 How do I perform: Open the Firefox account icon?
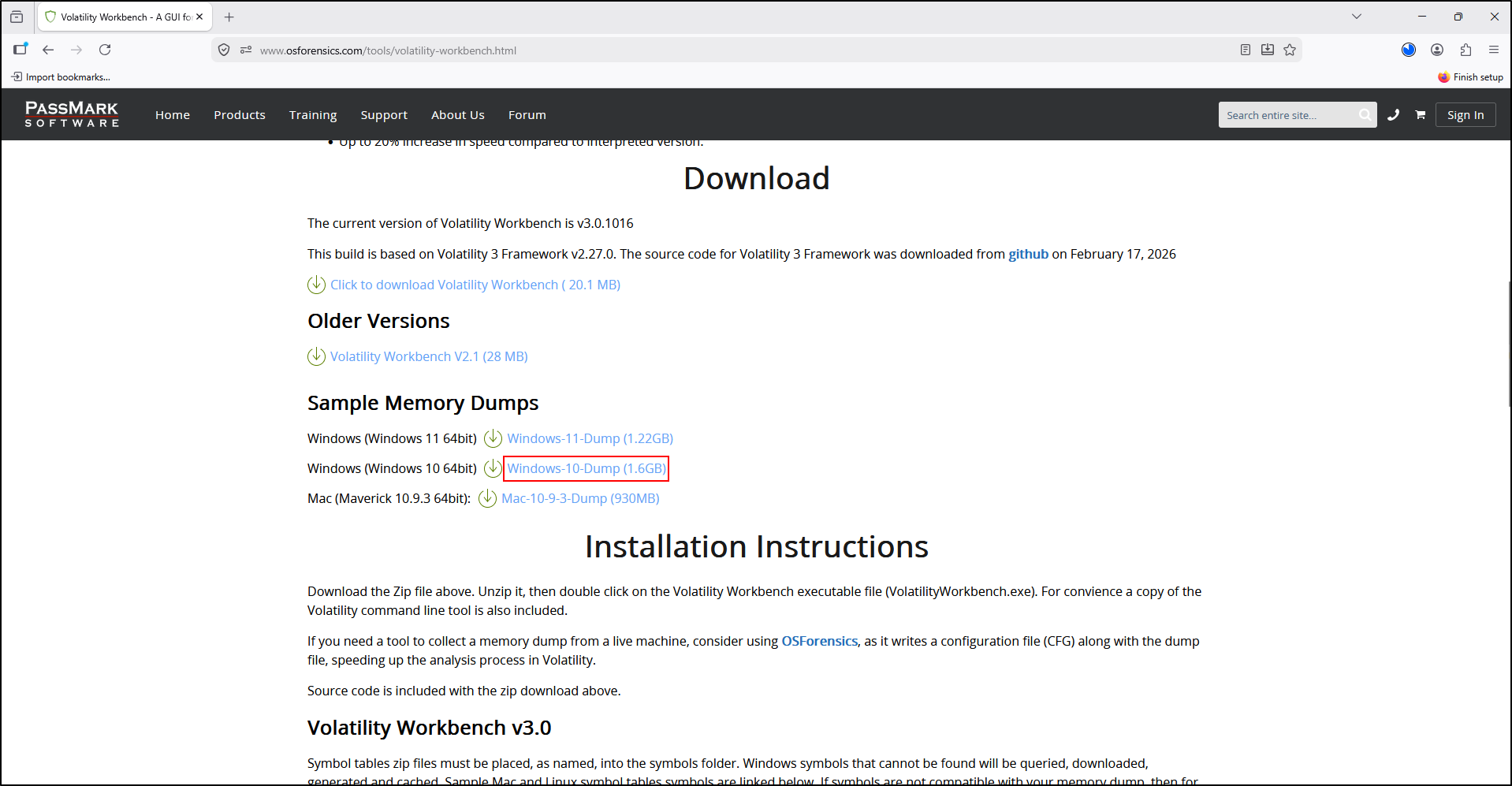pos(1437,50)
